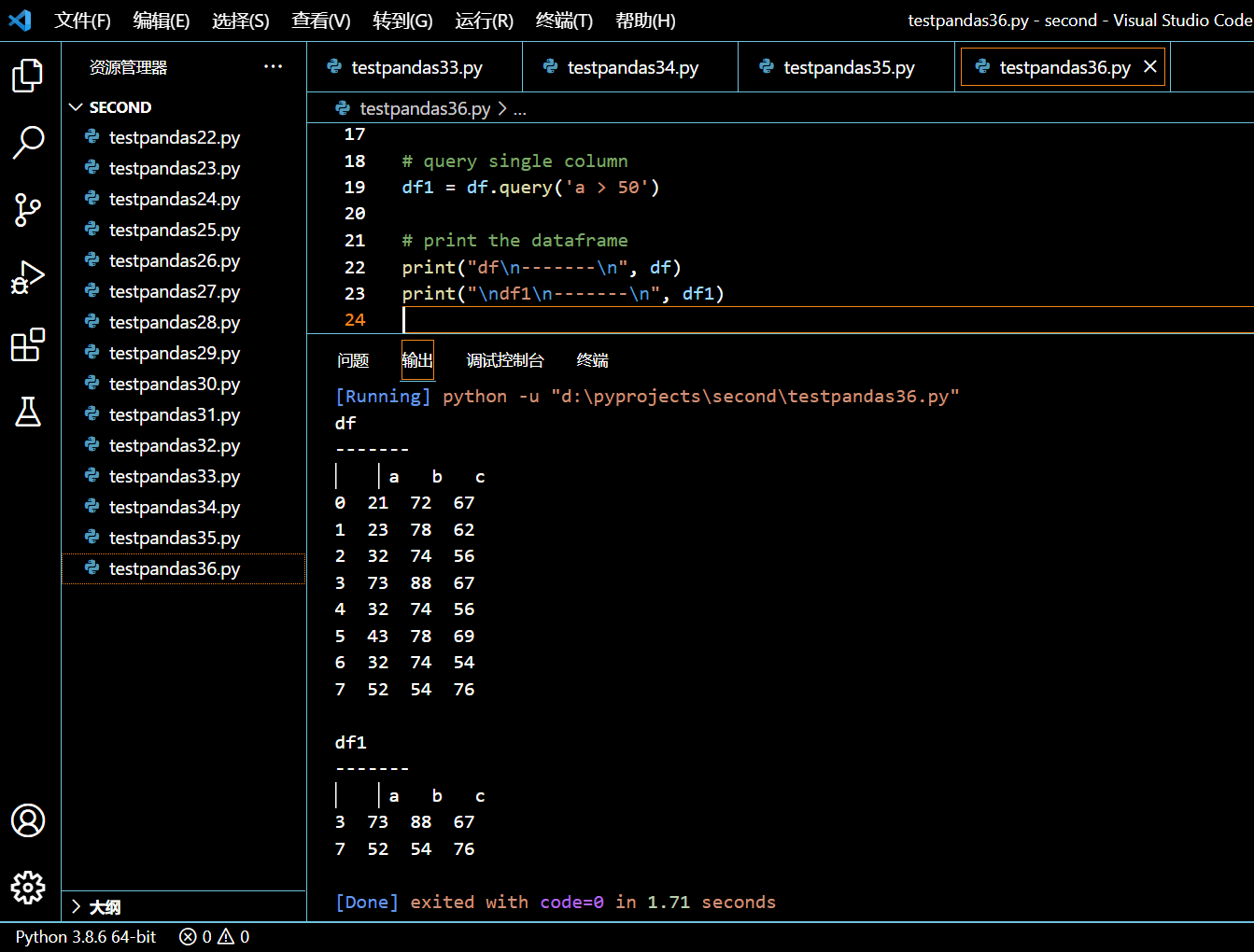The height and width of the screenshot is (952, 1254).
Task: Open testpandas31.py in the explorer
Action: [x=183, y=414]
